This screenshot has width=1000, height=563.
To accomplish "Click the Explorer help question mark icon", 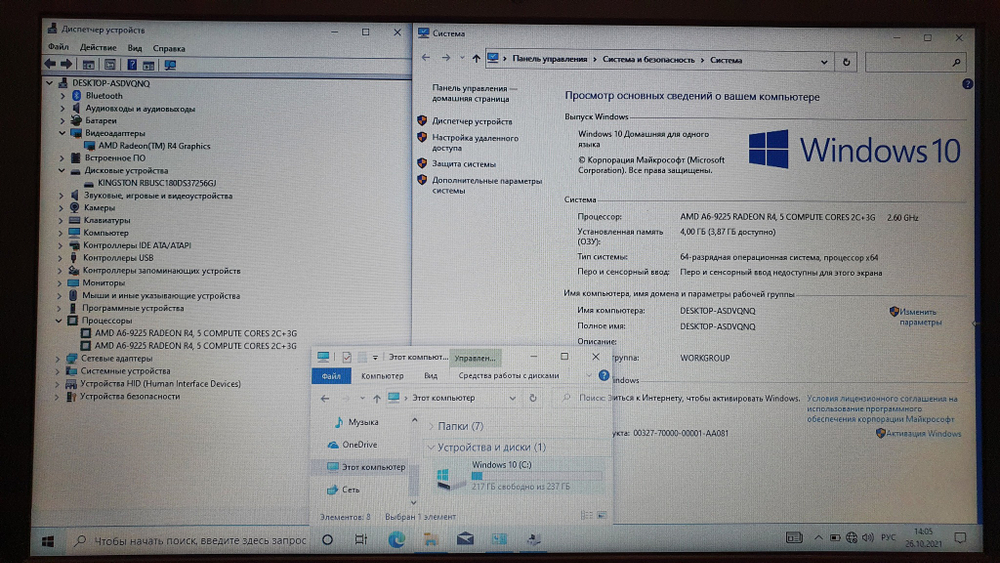I will point(603,376).
